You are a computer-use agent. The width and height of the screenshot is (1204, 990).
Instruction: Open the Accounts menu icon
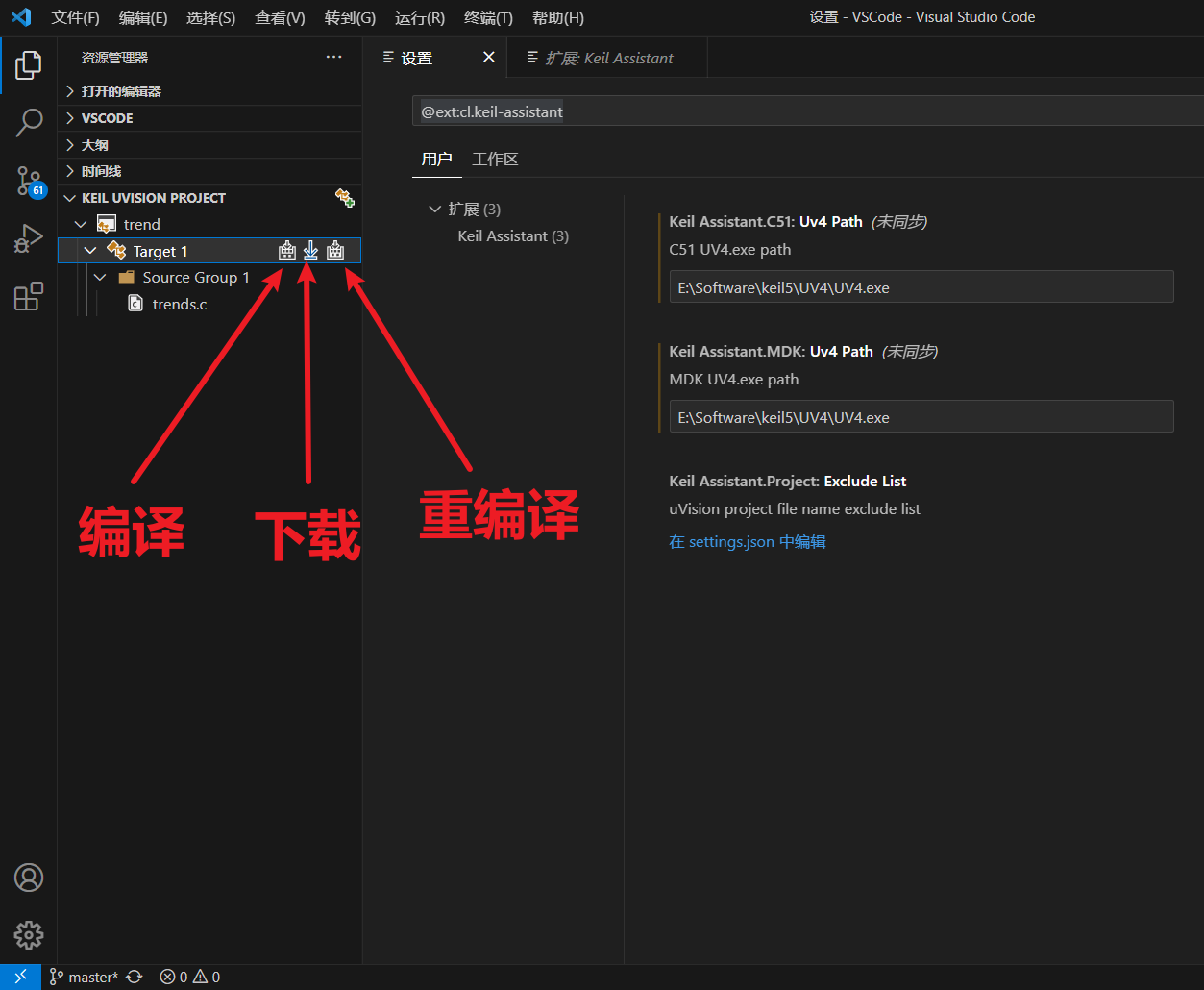pyautogui.click(x=29, y=878)
